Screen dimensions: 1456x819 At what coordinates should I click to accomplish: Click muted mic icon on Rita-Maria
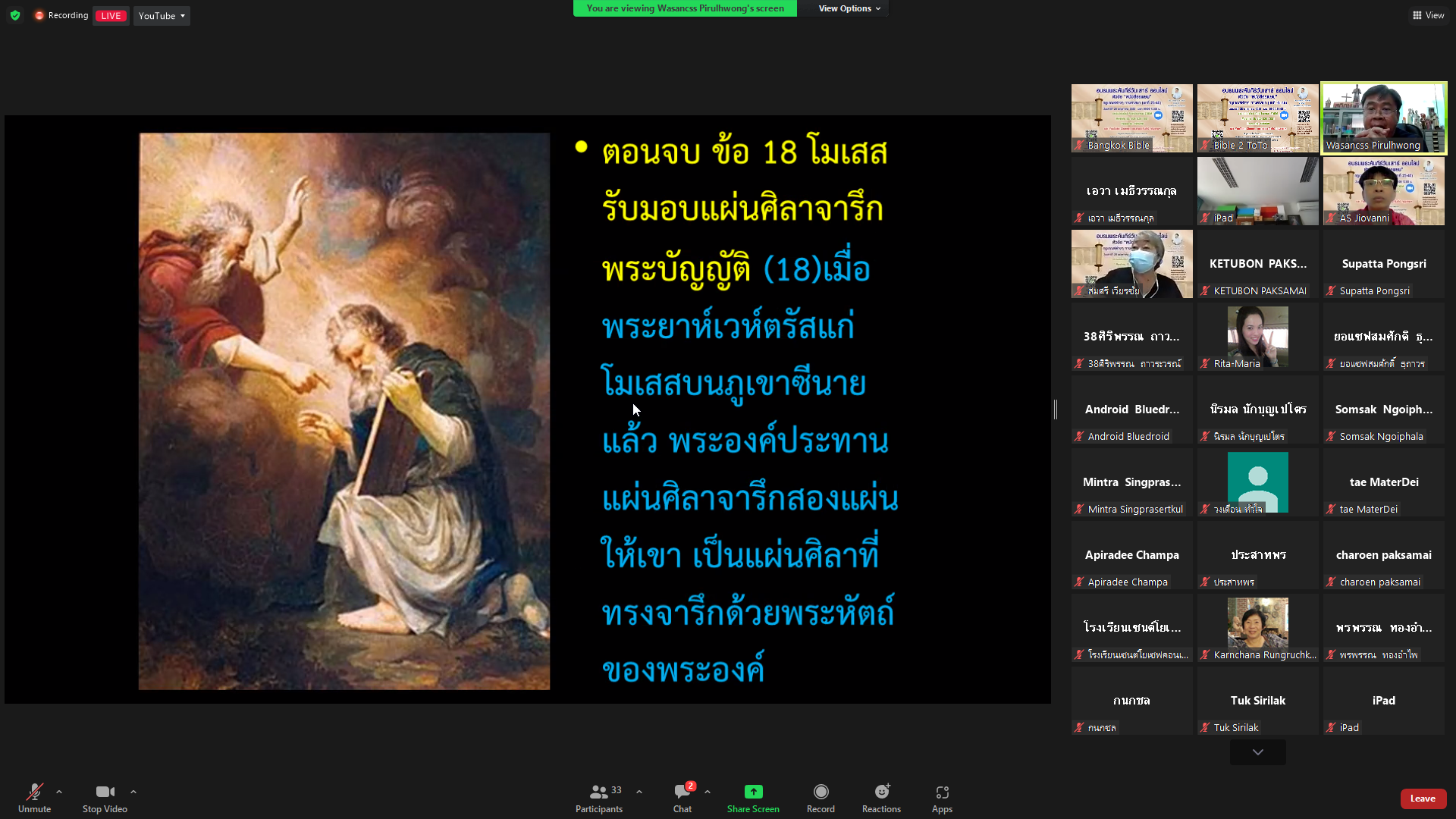(1205, 363)
